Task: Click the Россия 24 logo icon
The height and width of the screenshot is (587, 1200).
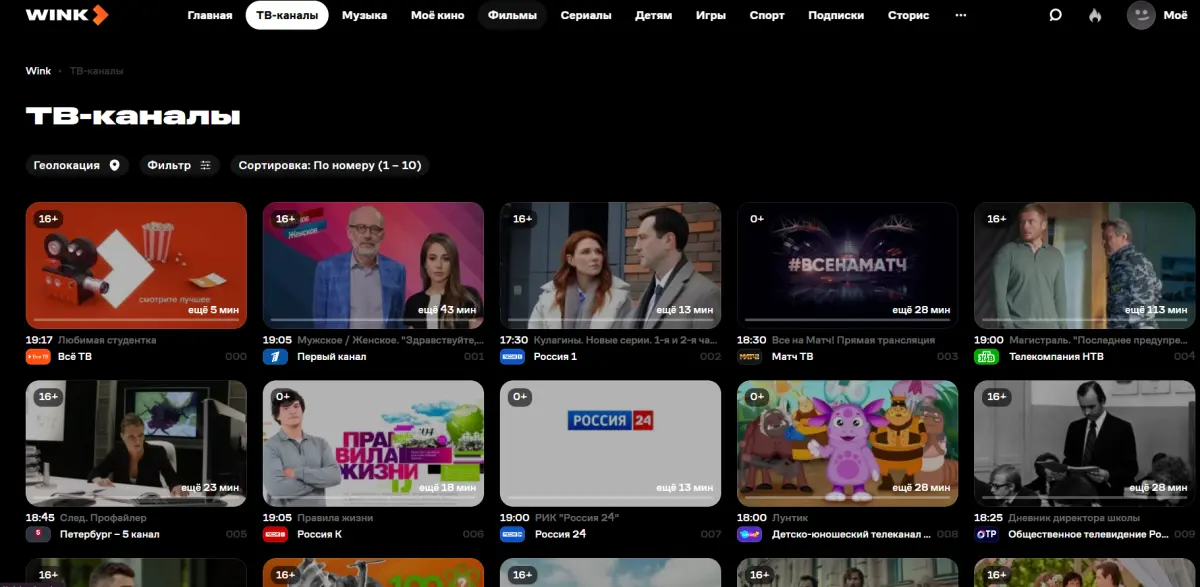Action: [x=512, y=534]
